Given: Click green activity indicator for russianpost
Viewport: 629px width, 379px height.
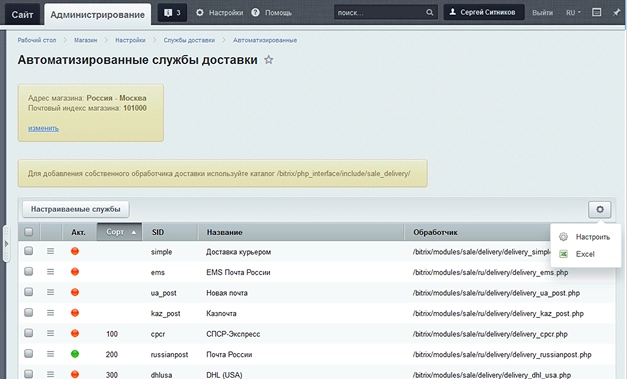Looking at the screenshot, I should tap(75, 354).
